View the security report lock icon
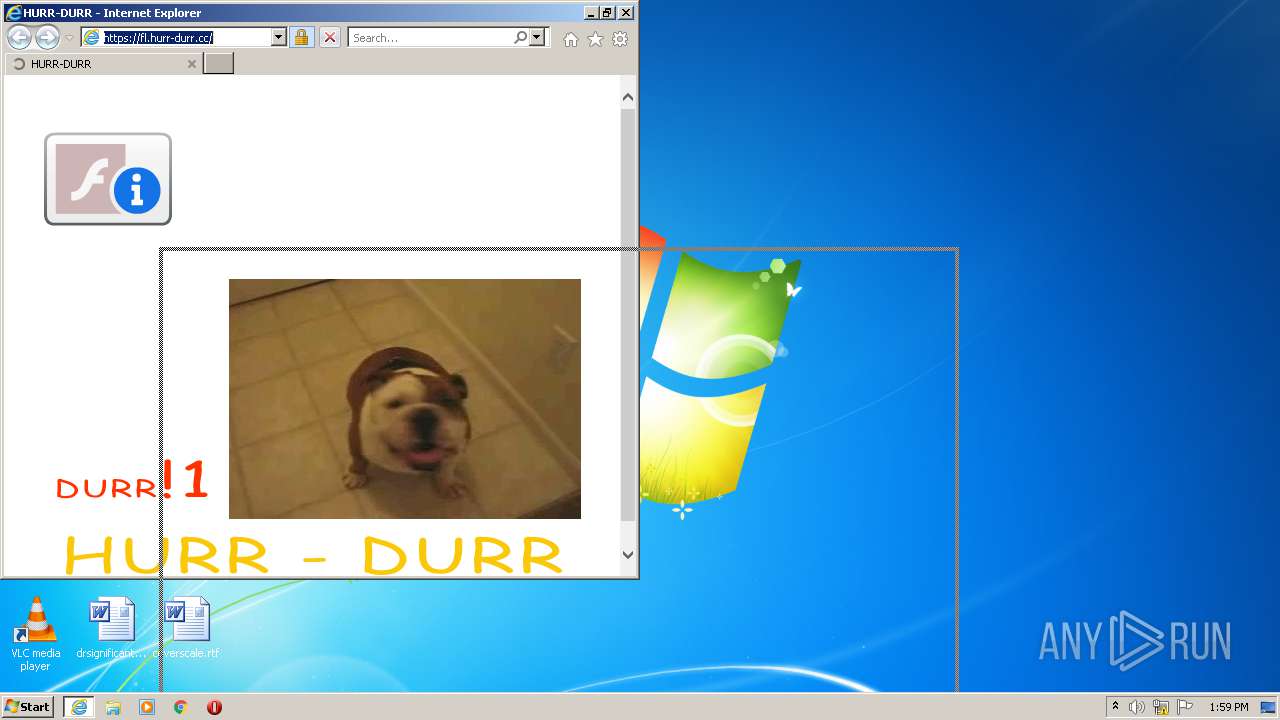This screenshot has height=720, width=1280. [301, 38]
